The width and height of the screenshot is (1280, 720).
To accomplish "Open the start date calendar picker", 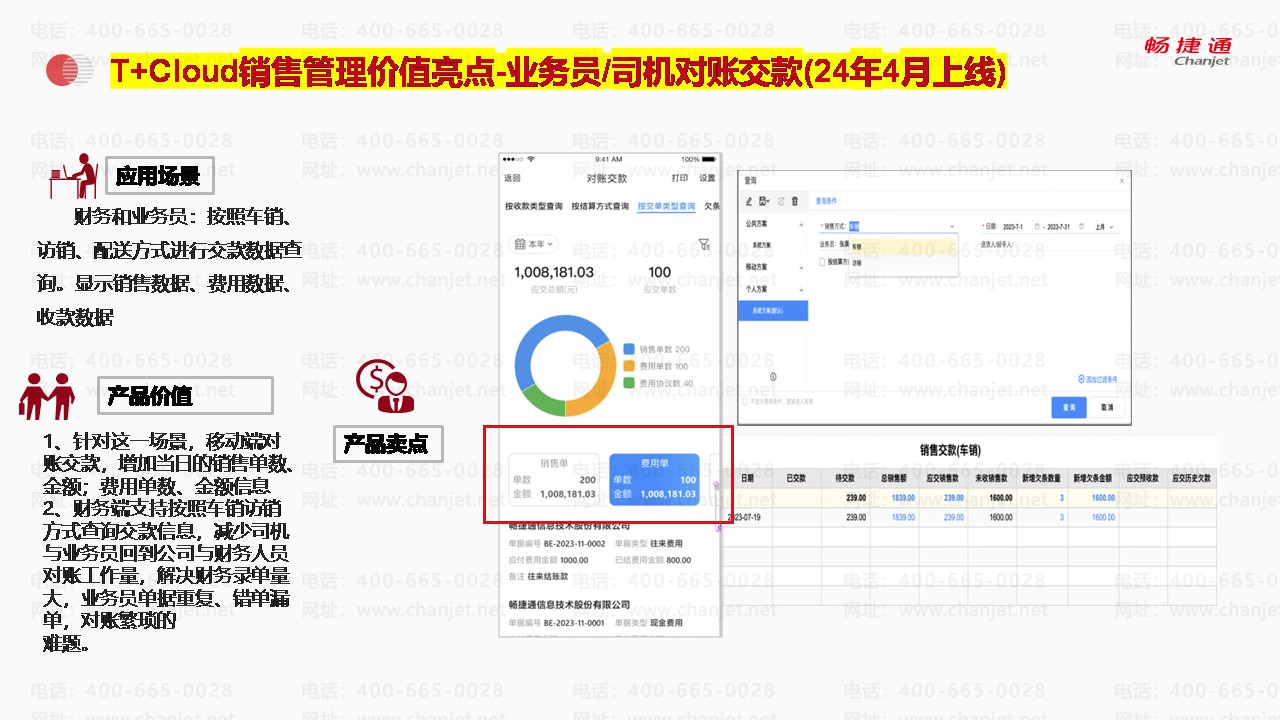I will tap(1037, 227).
